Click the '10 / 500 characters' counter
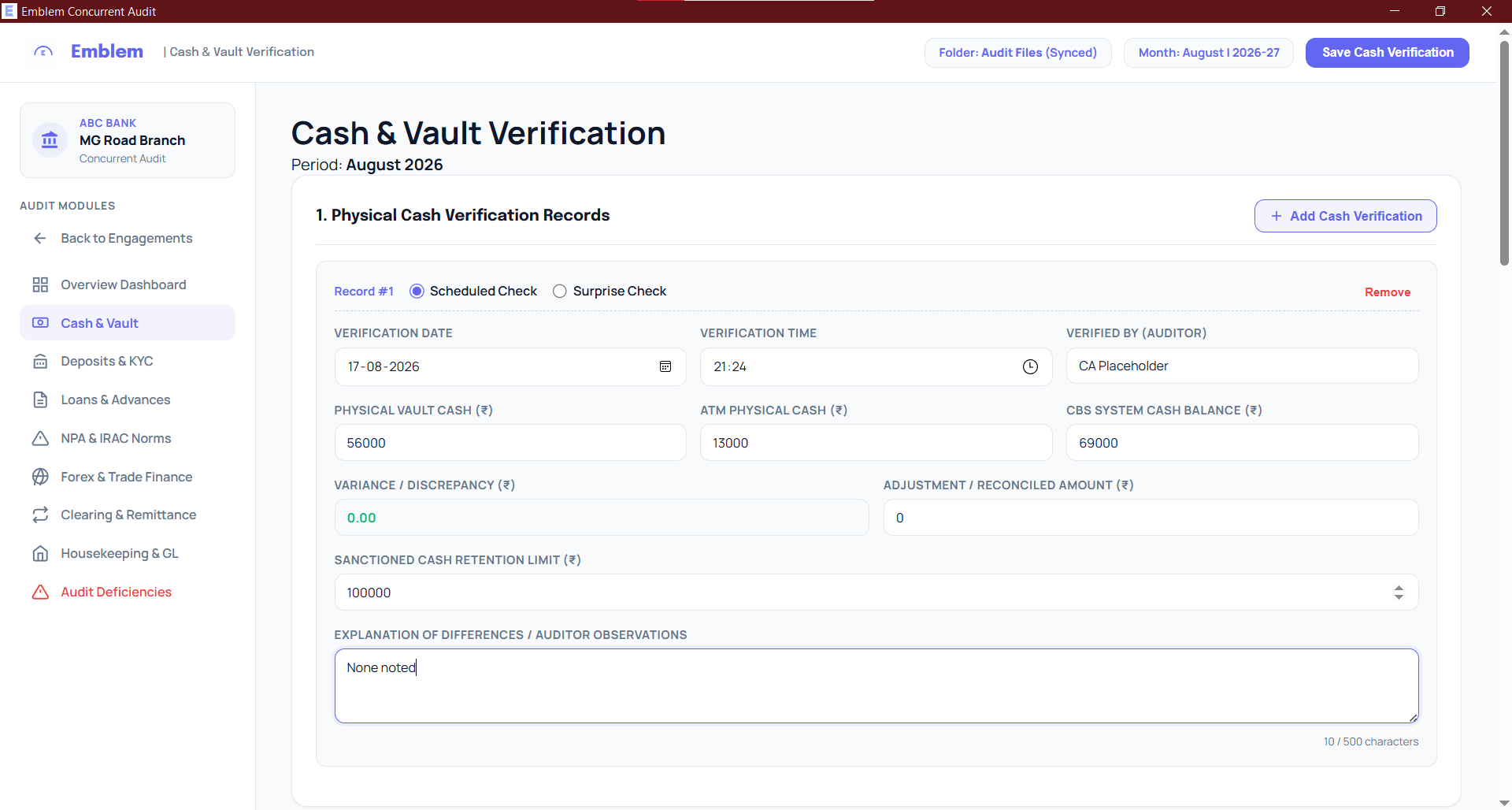 click(x=1370, y=741)
